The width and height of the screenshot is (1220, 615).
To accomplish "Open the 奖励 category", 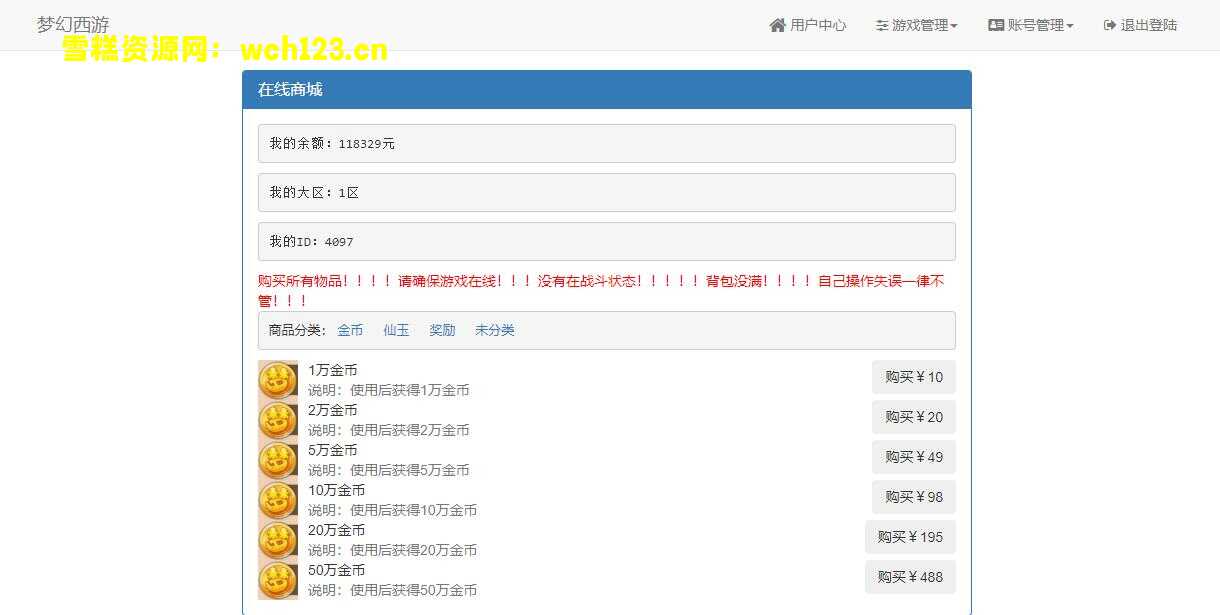I will click(x=441, y=330).
